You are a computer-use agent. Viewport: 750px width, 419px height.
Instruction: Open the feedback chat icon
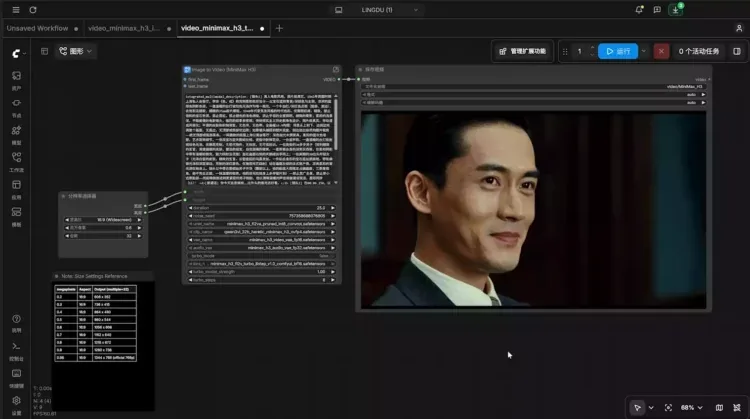(x=657, y=10)
